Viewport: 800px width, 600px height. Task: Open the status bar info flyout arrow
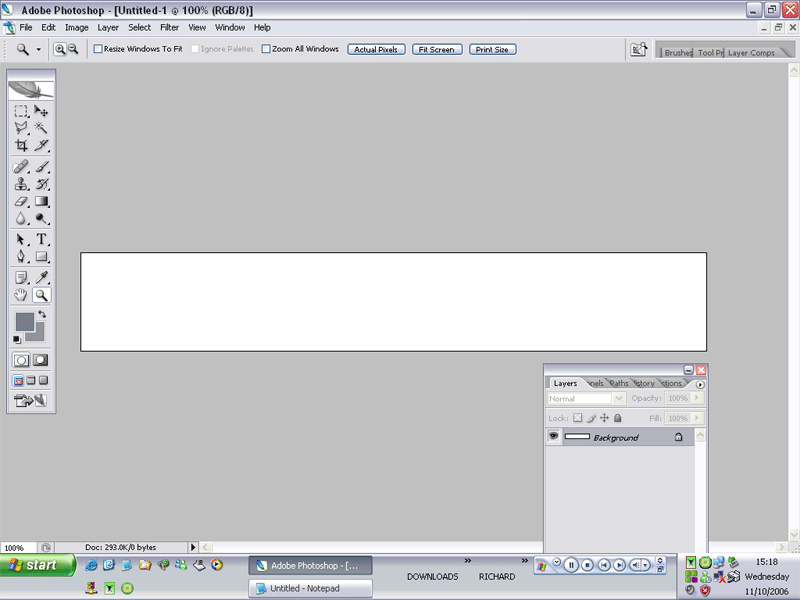(x=193, y=547)
